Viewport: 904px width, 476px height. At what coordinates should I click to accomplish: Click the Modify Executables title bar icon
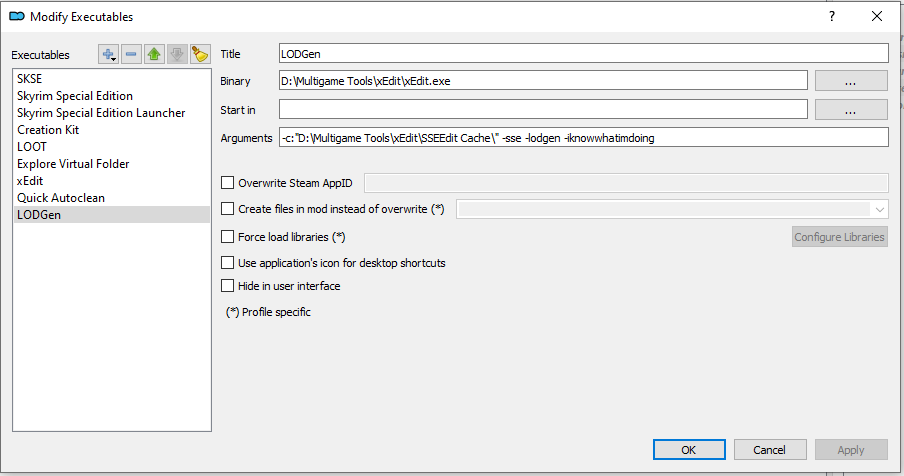(x=16, y=16)
